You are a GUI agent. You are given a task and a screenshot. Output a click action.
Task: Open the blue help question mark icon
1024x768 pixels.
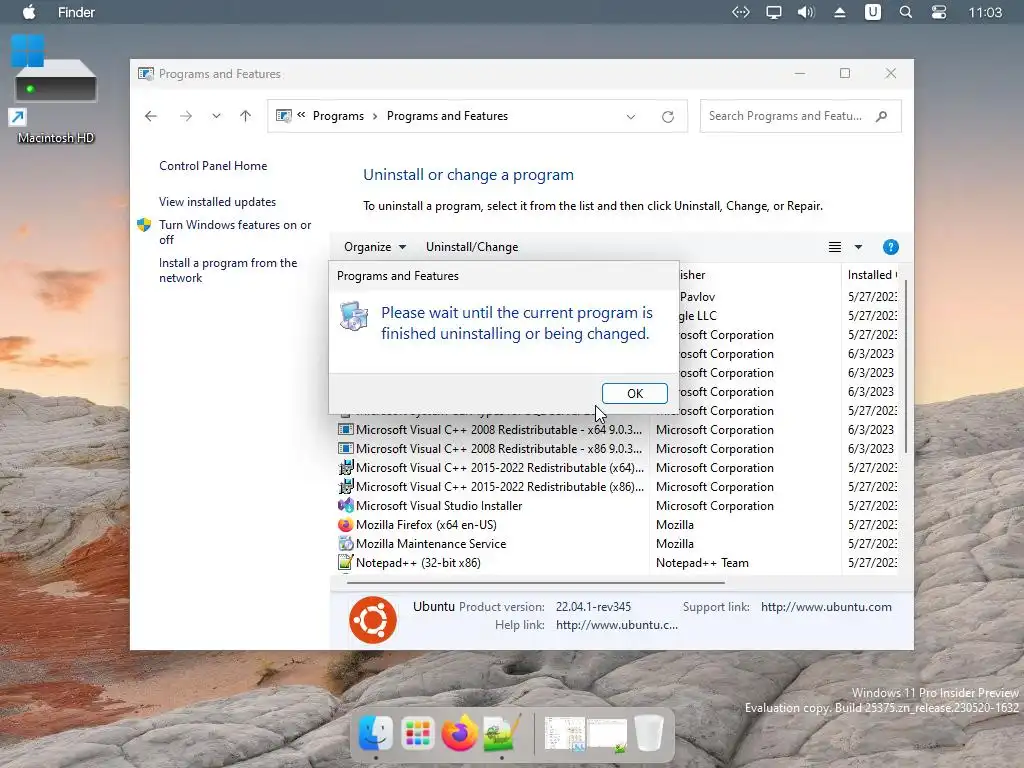(890, 247)
